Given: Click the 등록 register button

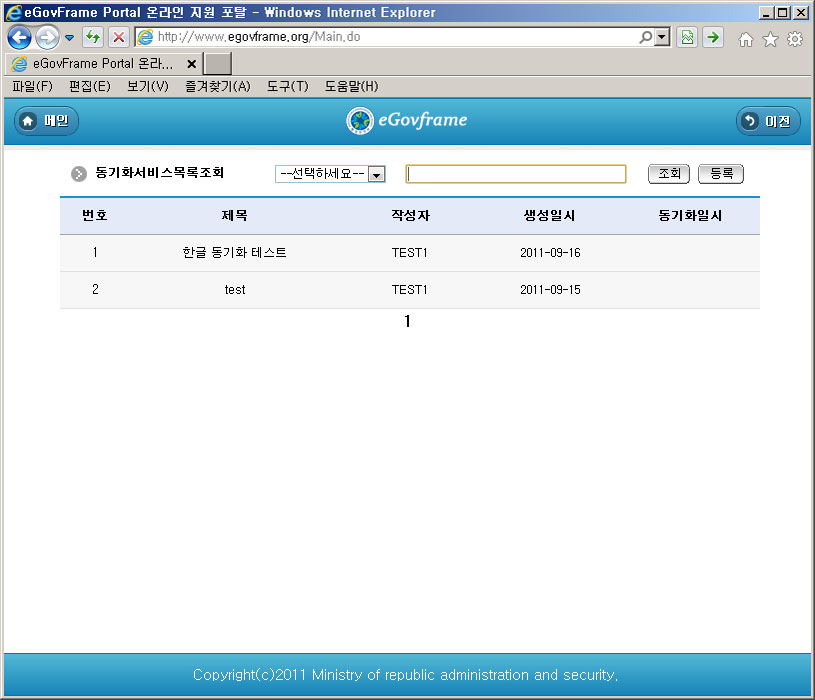Looking at the screenshot, I should pyautogui.click(x=720, y=174).
